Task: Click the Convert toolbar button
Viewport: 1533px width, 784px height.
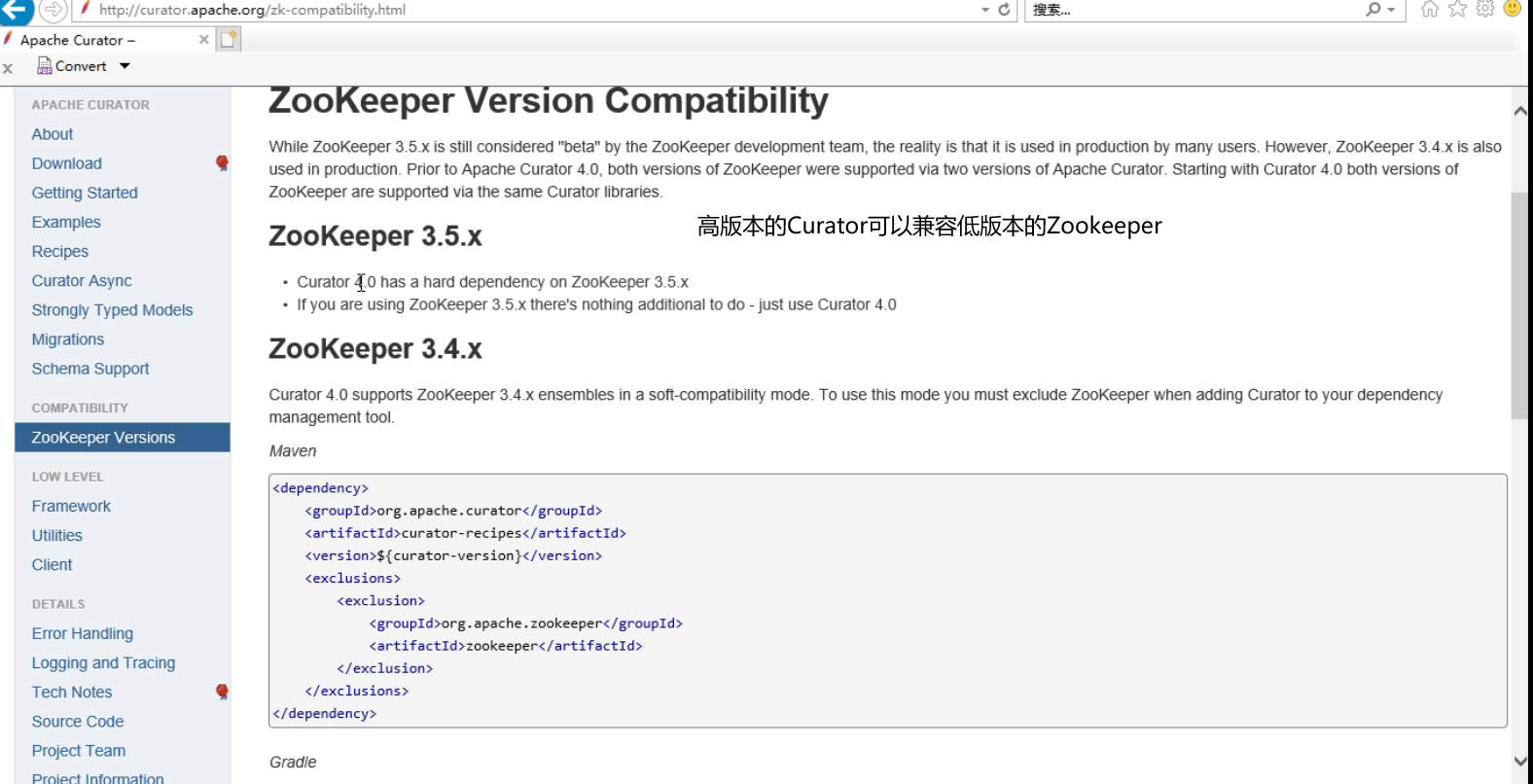Action: click(72, 66)
